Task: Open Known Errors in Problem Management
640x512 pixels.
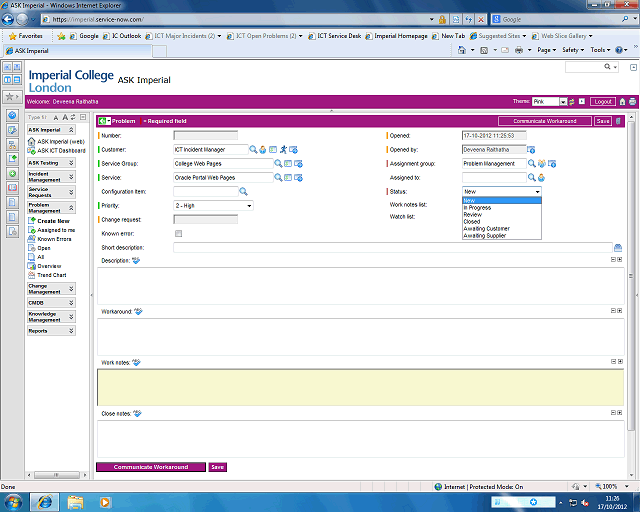Action: coord(53,239)
